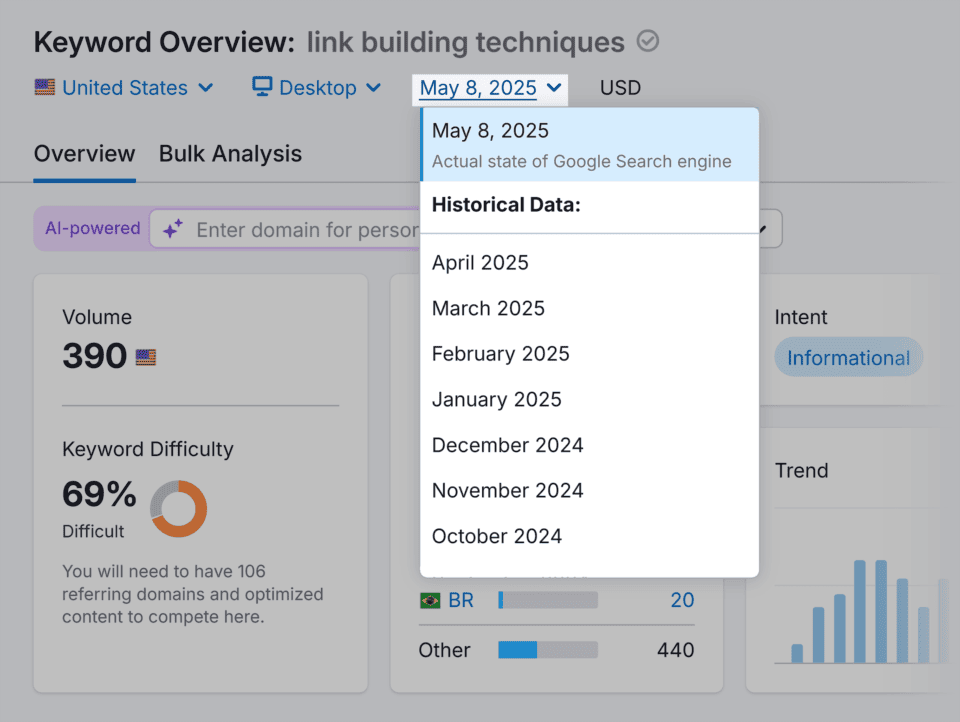The height and width of the screenshot is (722, 960).
Task: Click the Desktop device icon
Action: click(x=262, y=88)
